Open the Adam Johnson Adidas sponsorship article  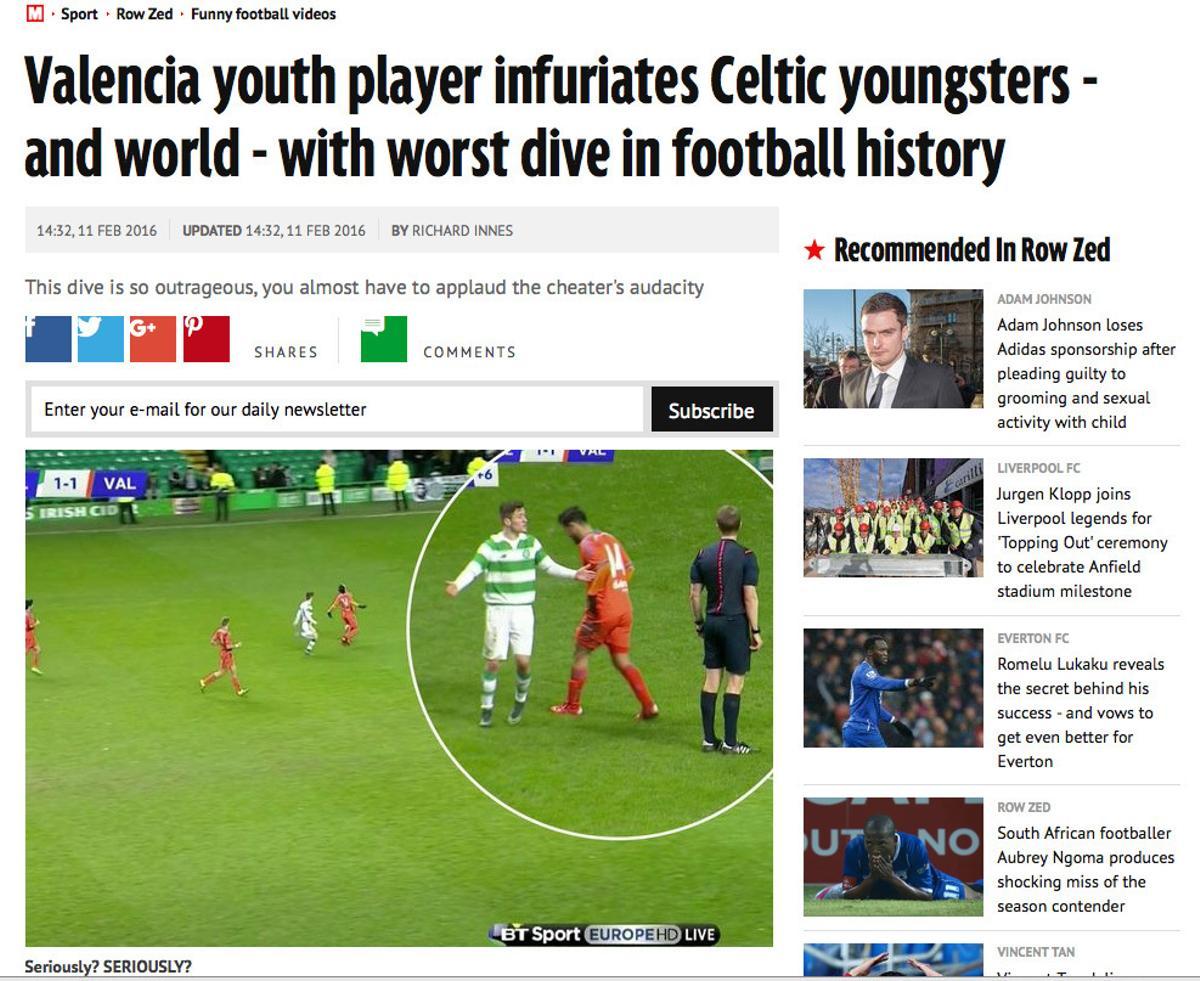[1086, 374]
